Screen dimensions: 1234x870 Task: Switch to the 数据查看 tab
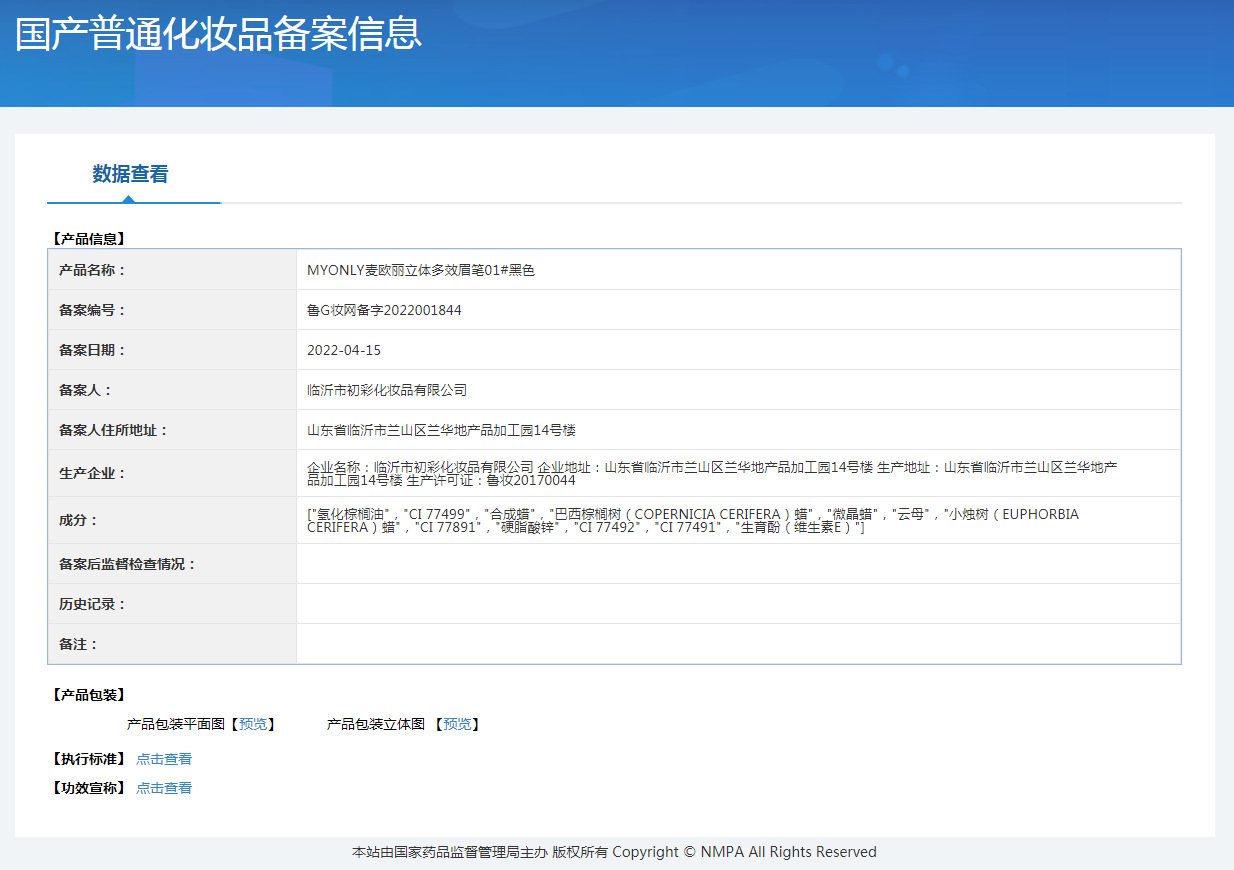tap(130, 174)
